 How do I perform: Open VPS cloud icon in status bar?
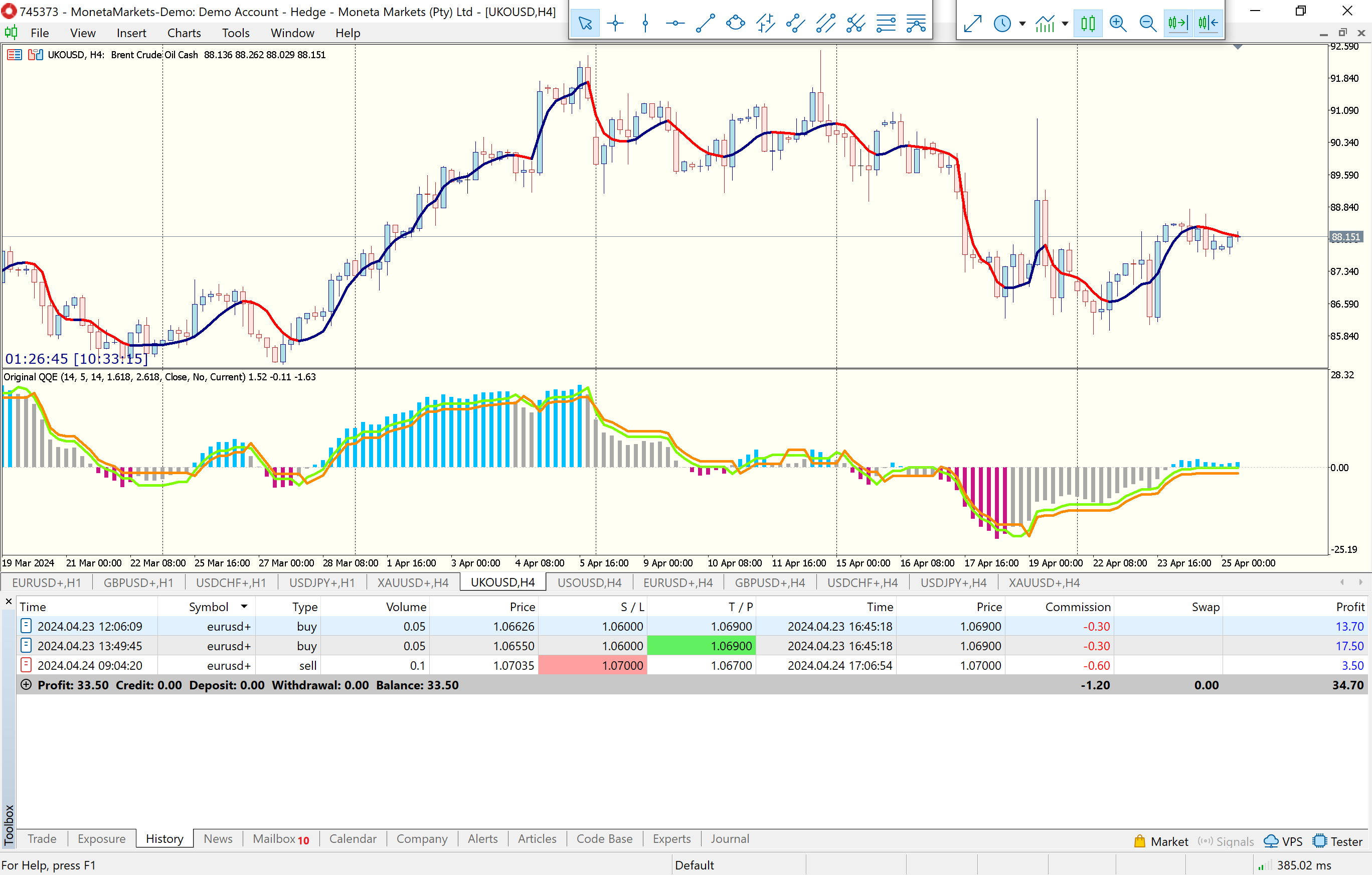(x=1271, y=841)
